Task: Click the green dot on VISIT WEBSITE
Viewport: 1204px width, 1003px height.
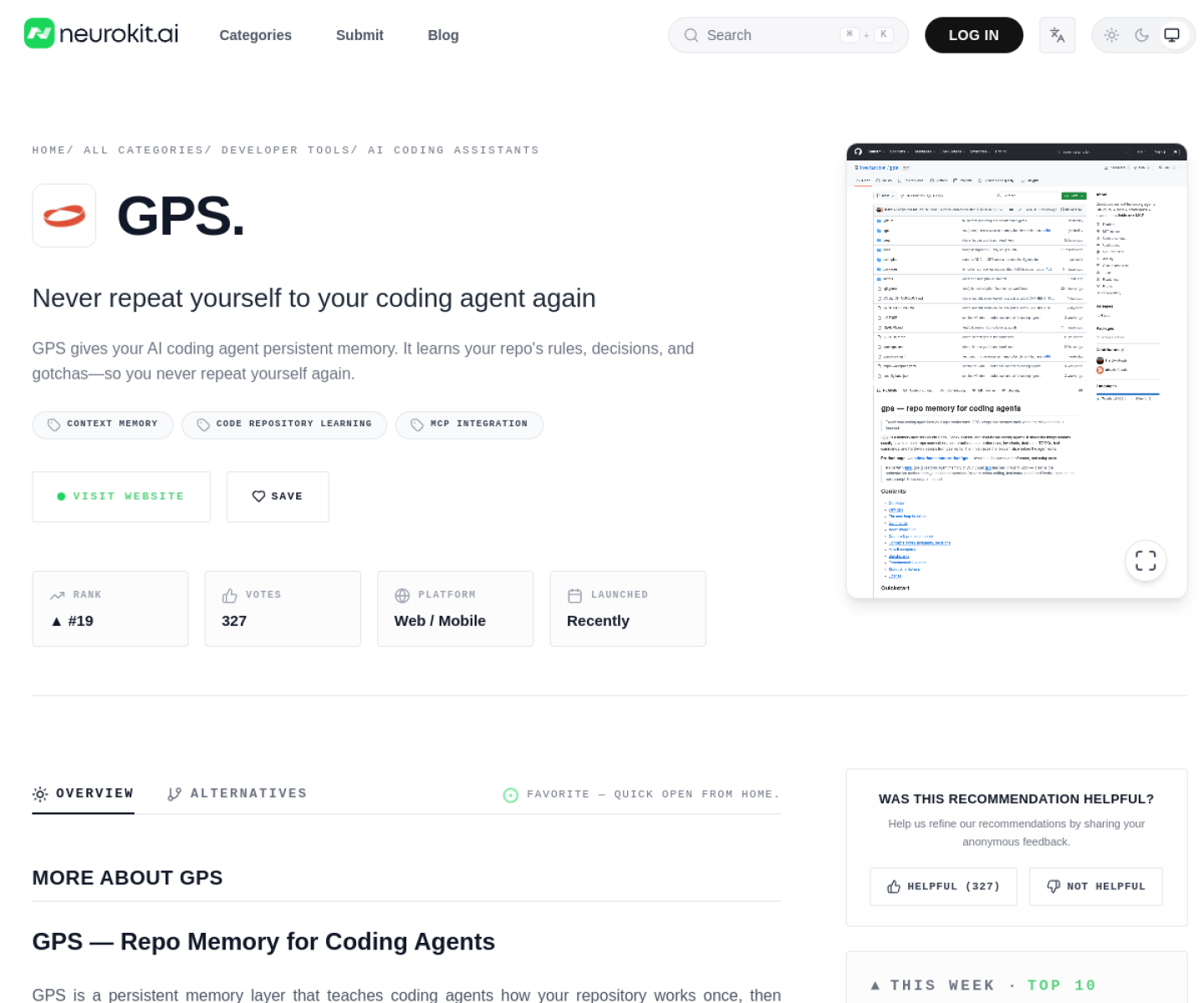Action: [61, 496]
